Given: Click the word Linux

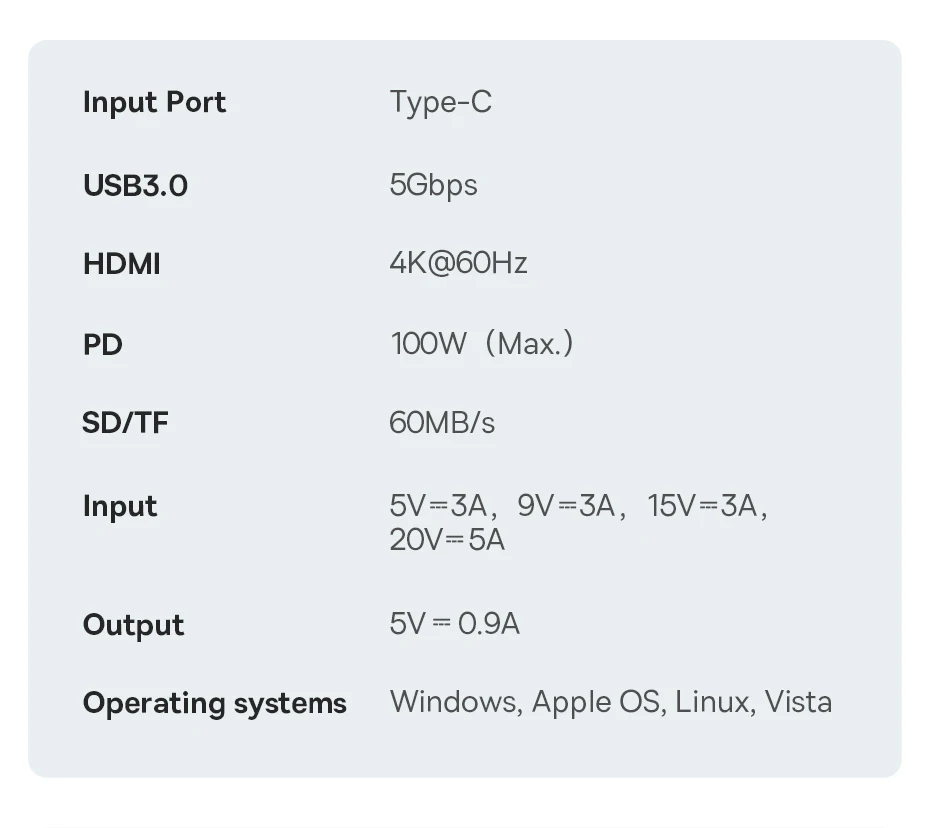Looking at the screenshot, I should pos(714,702).
